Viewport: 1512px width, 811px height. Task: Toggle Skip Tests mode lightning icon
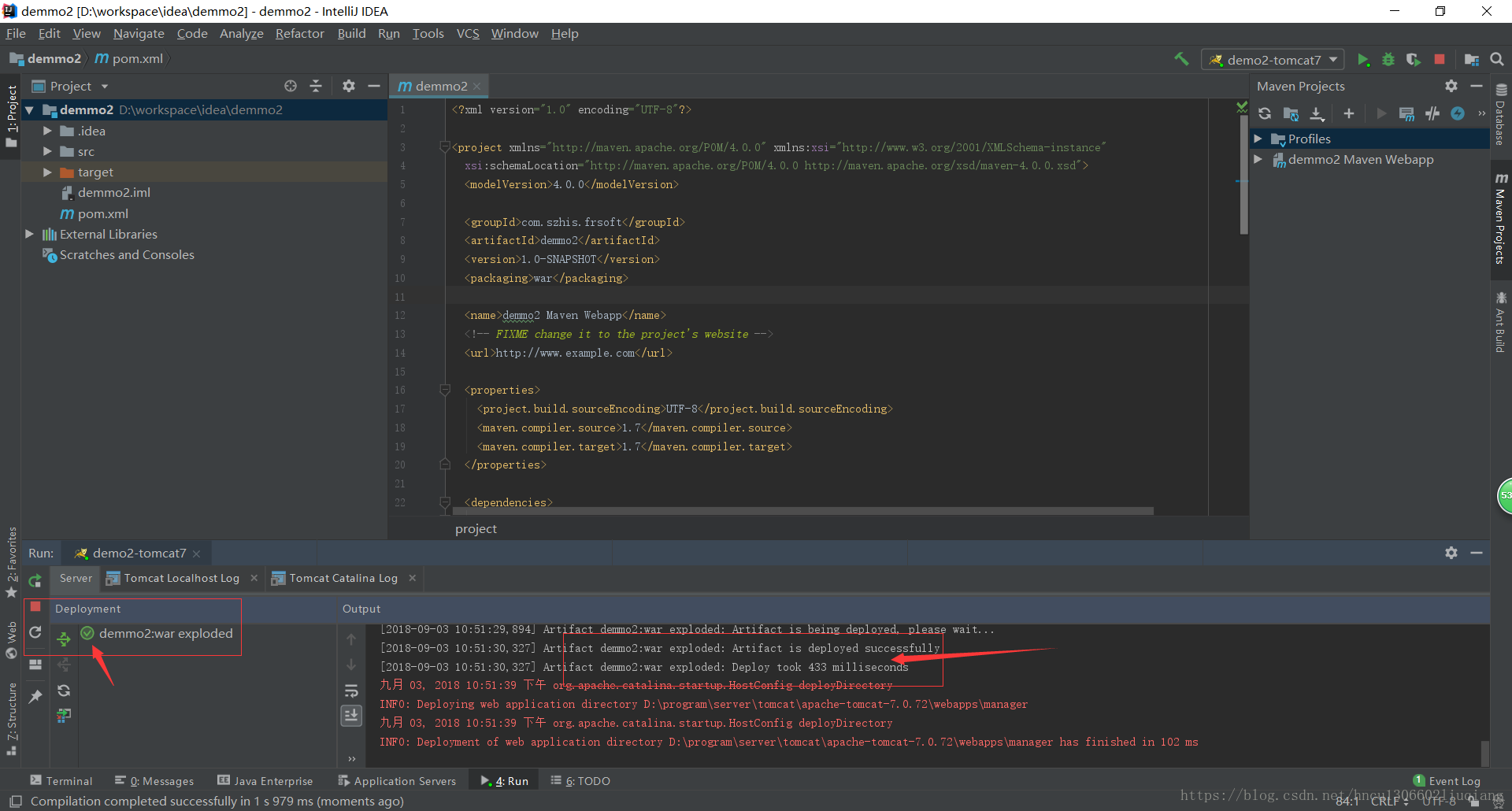(x=1458, y=113)
